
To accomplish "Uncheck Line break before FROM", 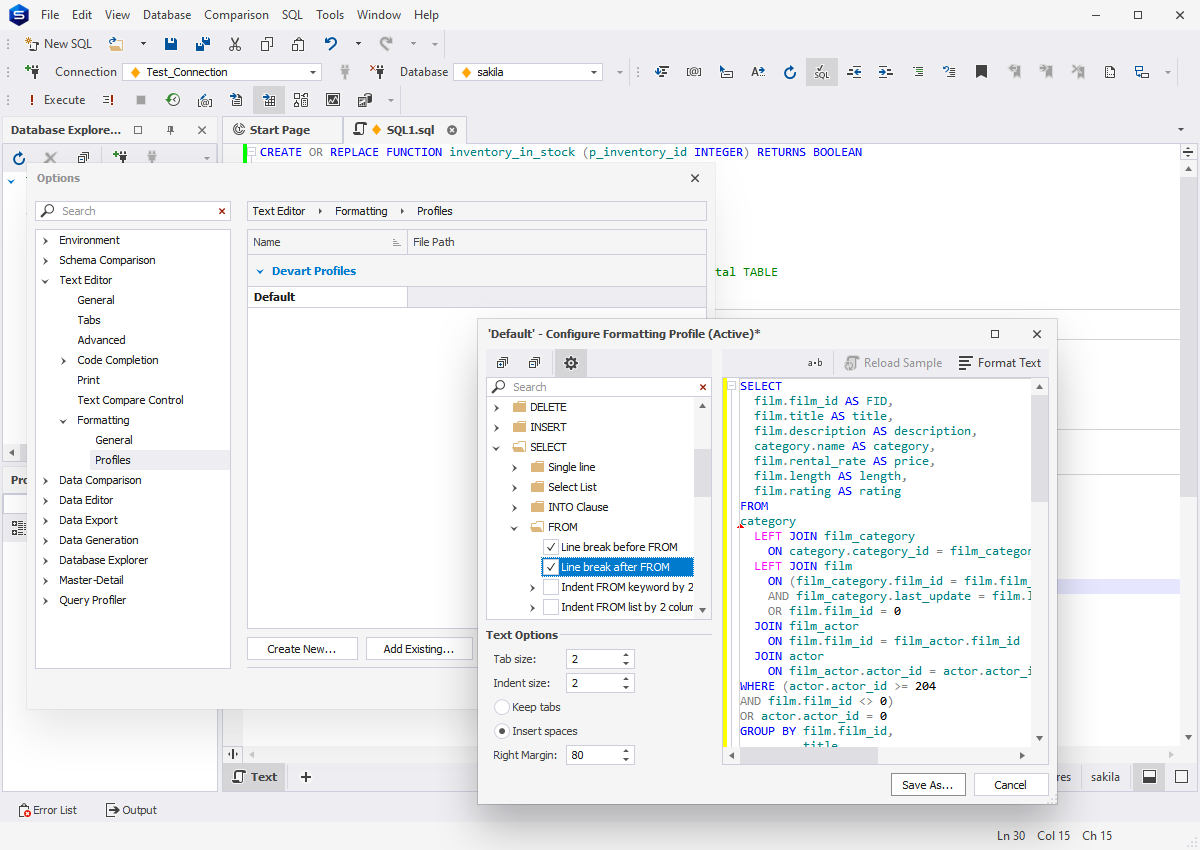I will (551, 547).
